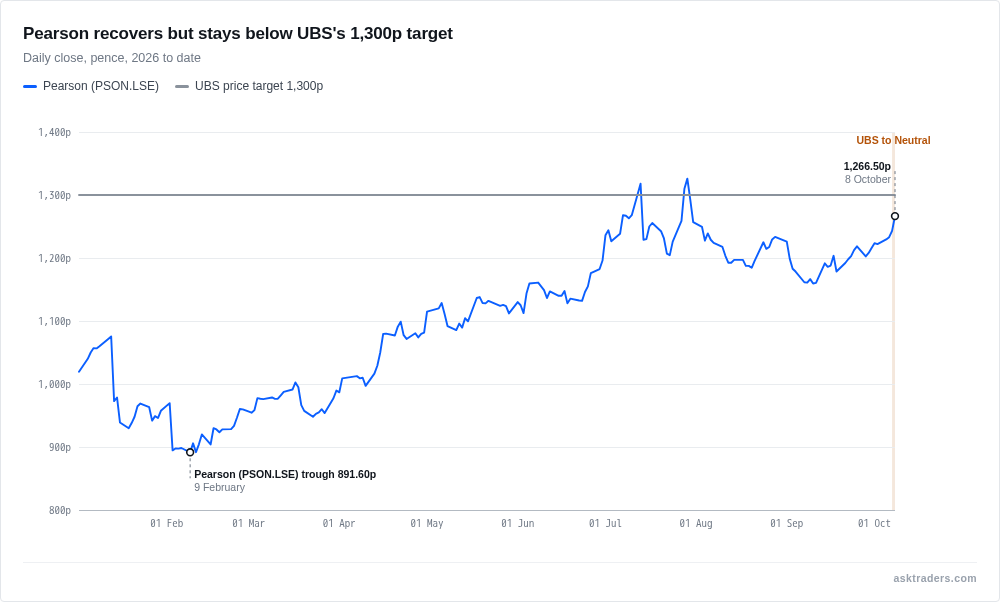
Task: Click the chart title about UBS's 1,300p target
Action: coord(238,33)
